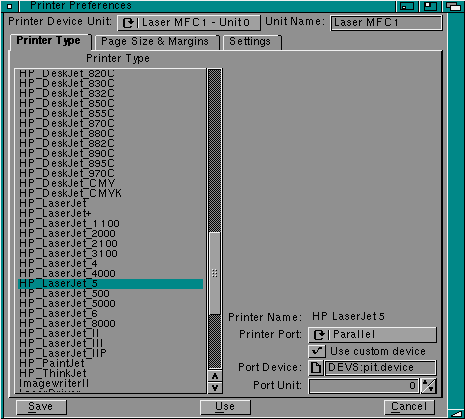
Task: Select HP_DeskJet_882C in the list
Action: pyautogui.click(x=110, y=143)
